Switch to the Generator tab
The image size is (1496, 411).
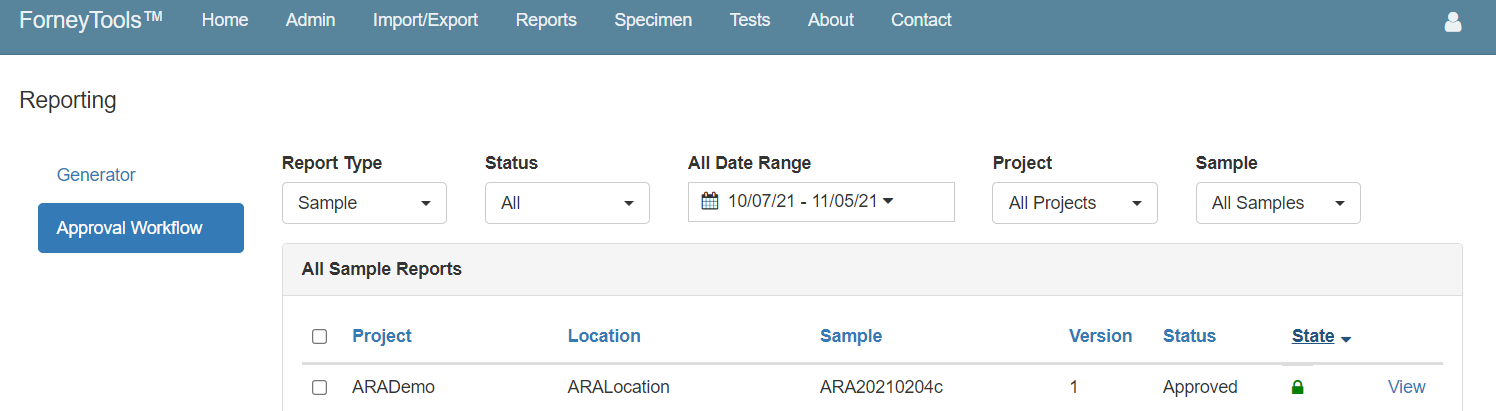coord(96,175)
